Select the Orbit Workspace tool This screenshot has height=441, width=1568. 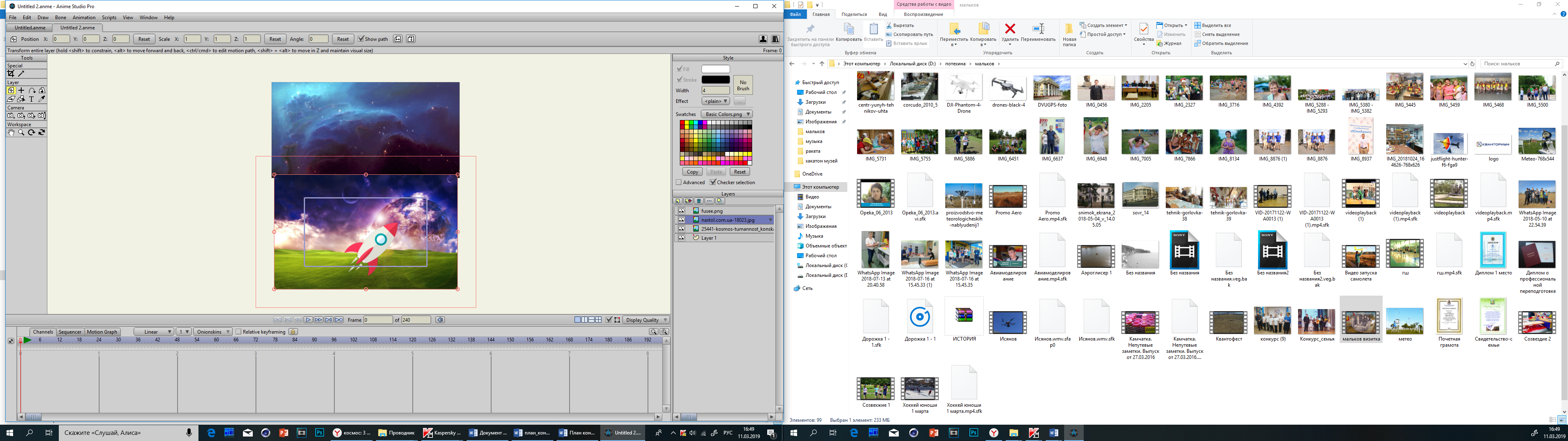tap(42, 132)
